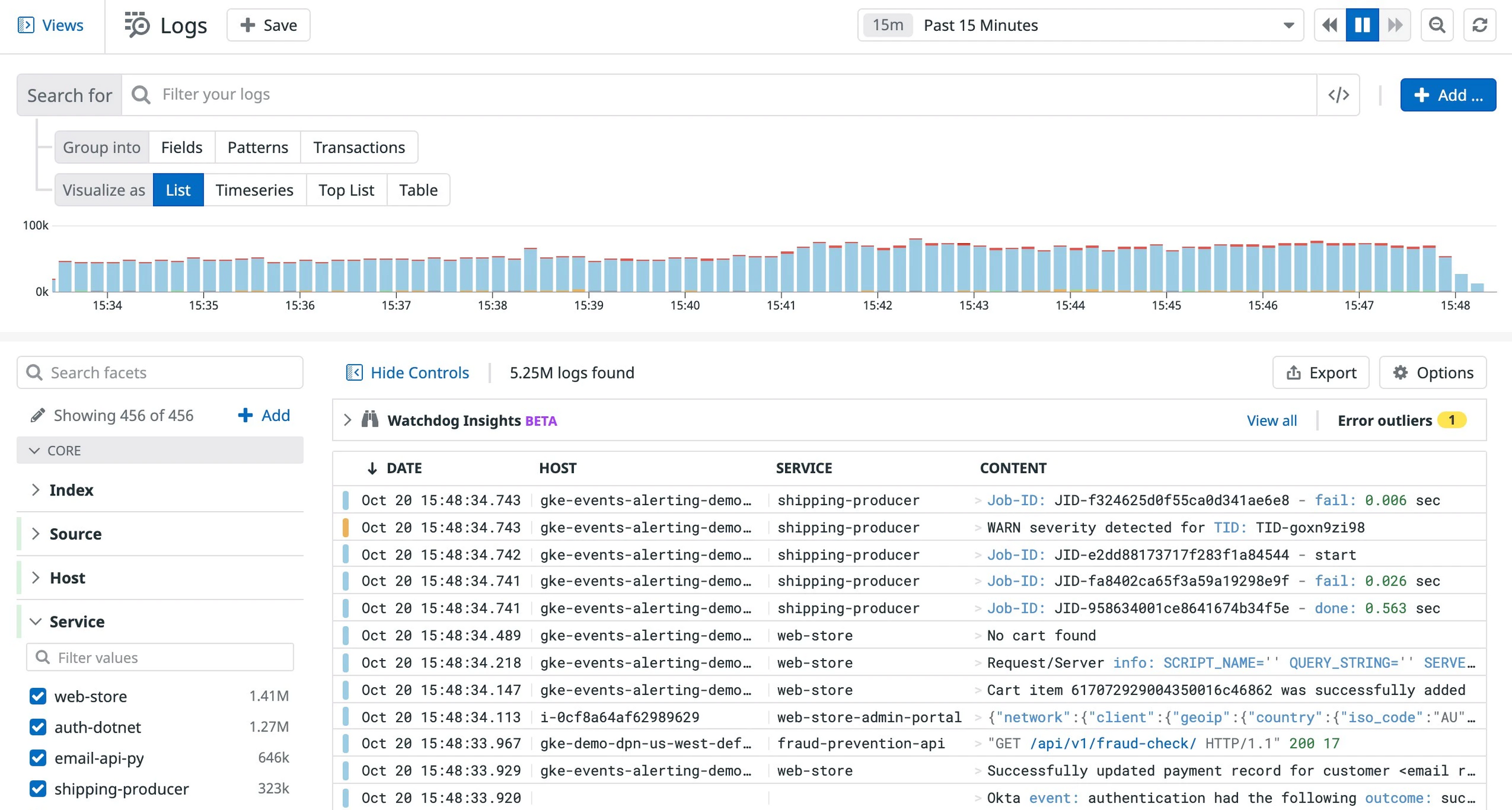Screen dimensions: 1512x810
Task: Open View all Watchdog insights link
Action: coord(1271,420)
